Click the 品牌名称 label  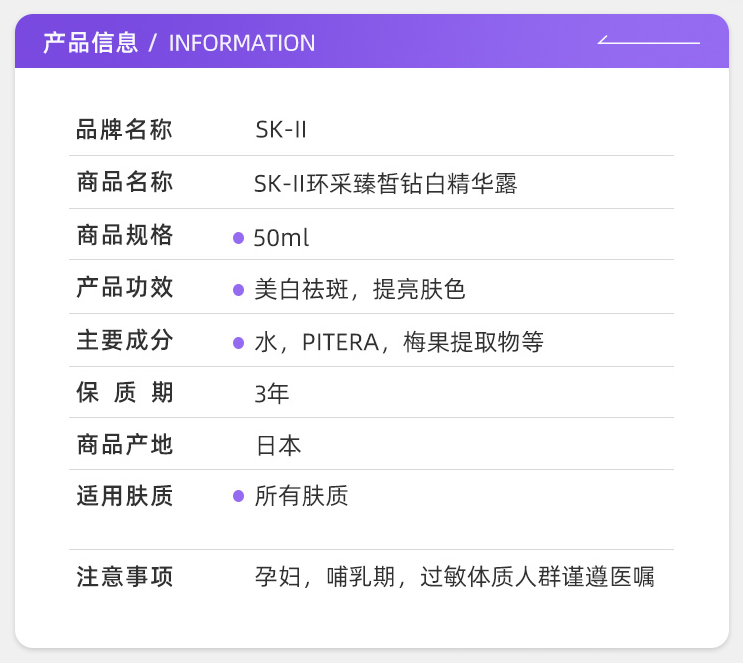pos(125,130)
